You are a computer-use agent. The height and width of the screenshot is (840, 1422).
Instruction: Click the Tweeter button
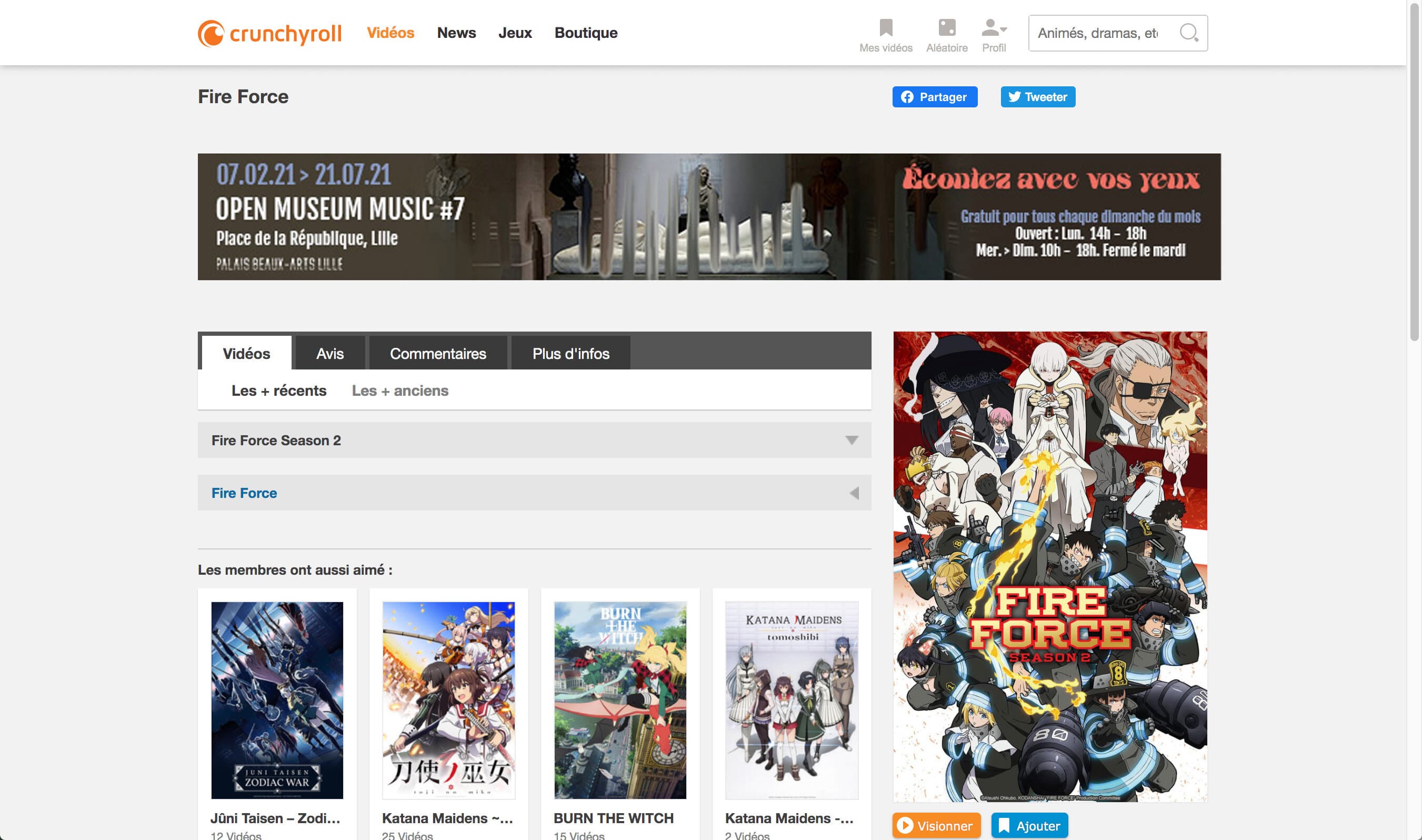[1038, 97]
